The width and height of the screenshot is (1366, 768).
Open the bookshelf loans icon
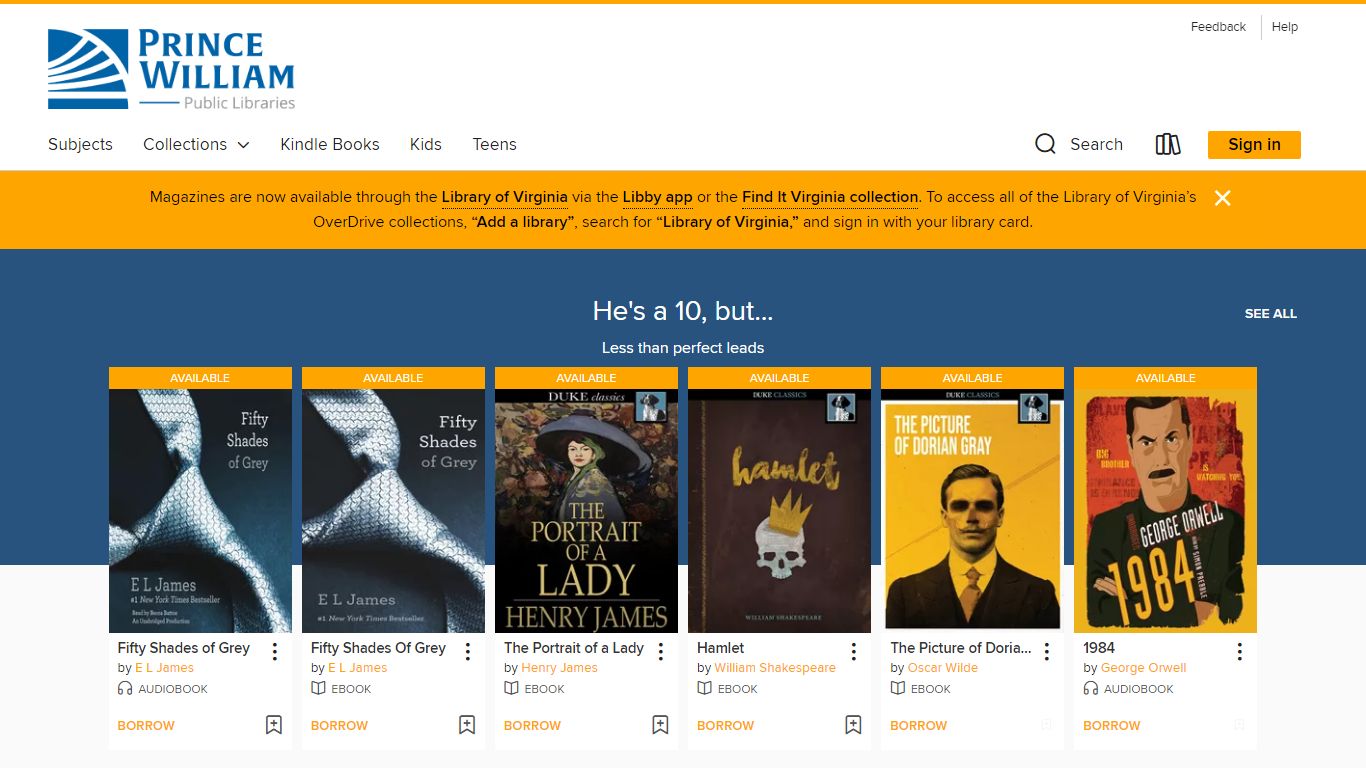(x=1168, y=144)
